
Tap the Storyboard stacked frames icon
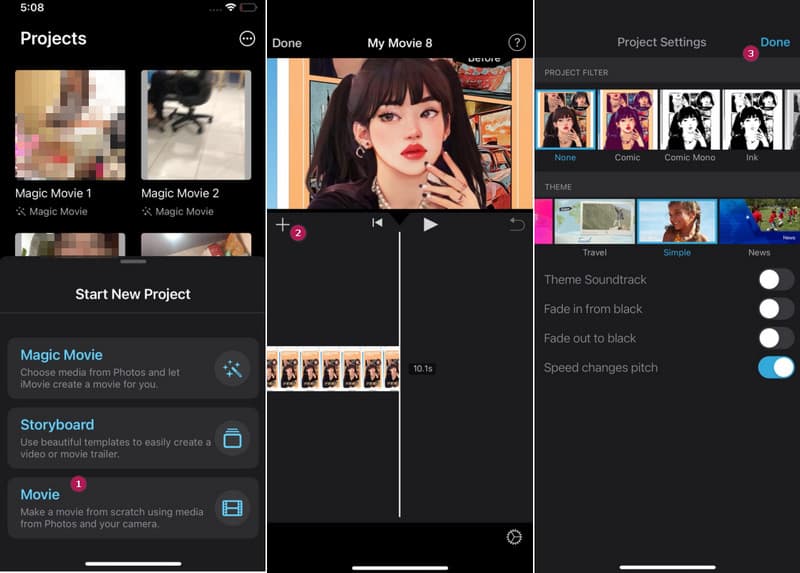232,438
